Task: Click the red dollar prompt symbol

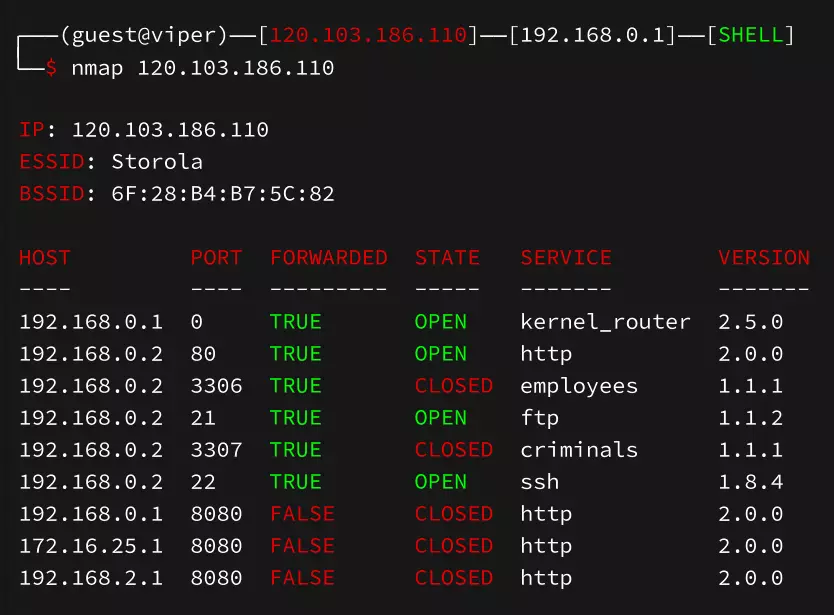Action: [51, 68]
